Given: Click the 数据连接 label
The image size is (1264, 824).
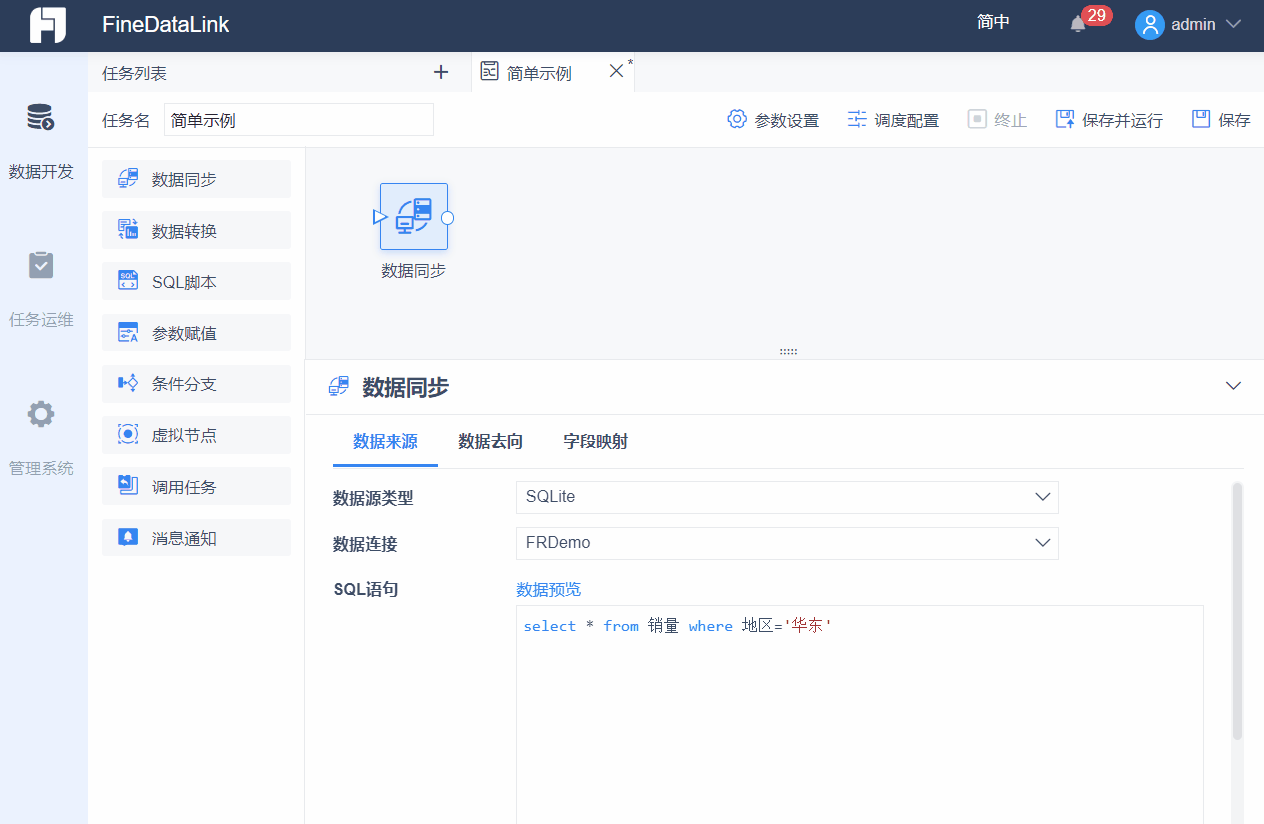Looking at the screenshot, I should tap(365, 544).
